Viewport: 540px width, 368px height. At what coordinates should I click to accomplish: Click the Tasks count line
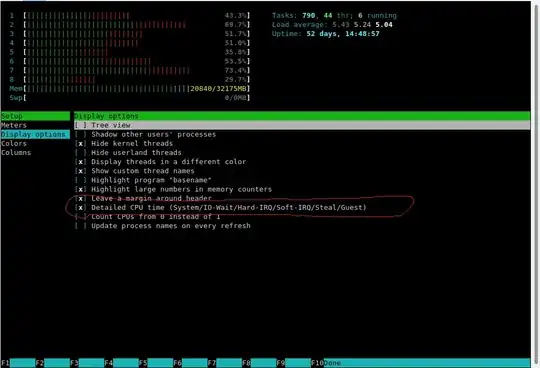[x=334, y=15]
